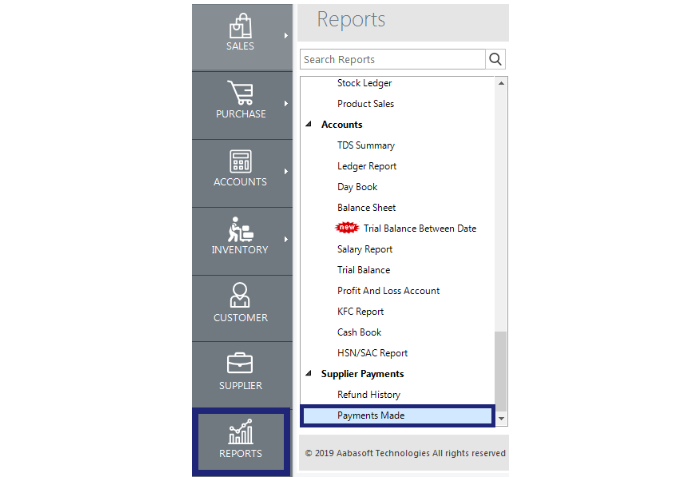Click the REPORTS menu label

241,453
